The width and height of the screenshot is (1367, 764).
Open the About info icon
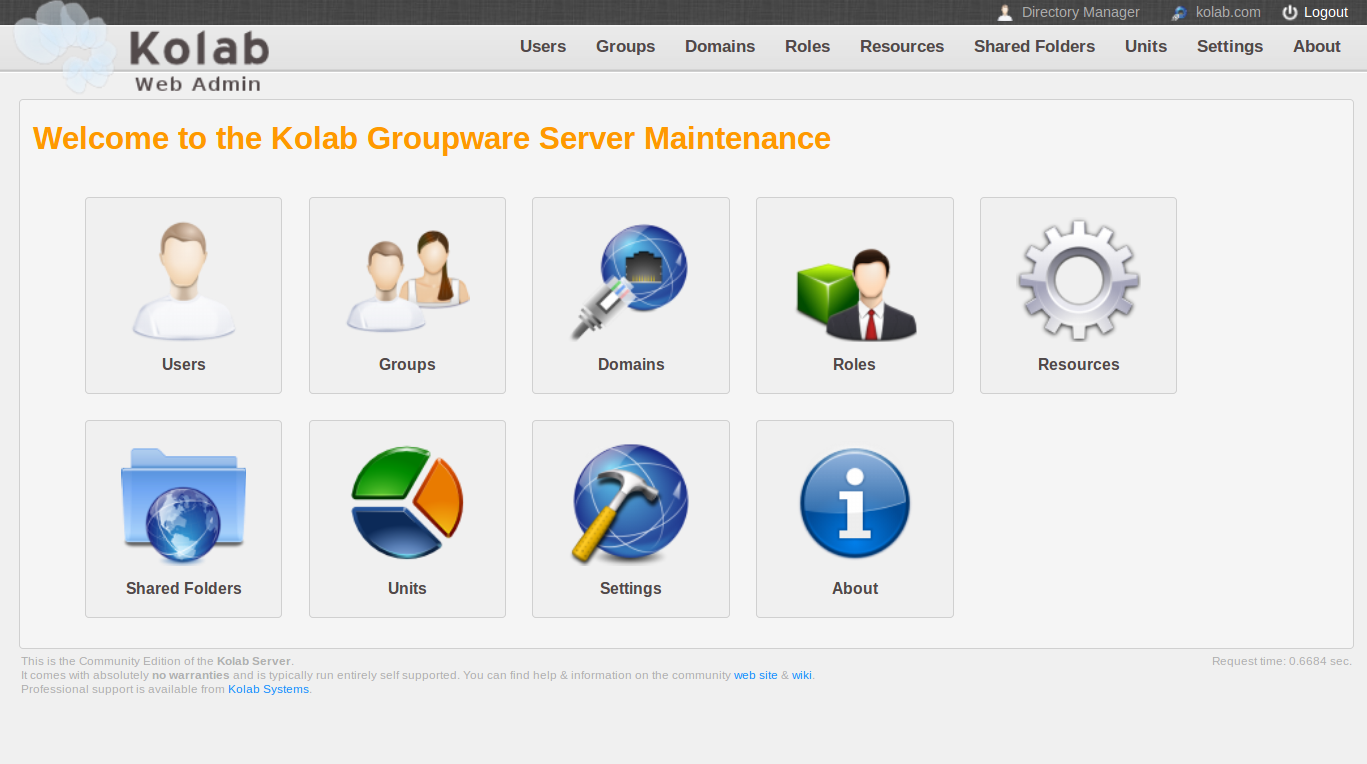[855, 503]
